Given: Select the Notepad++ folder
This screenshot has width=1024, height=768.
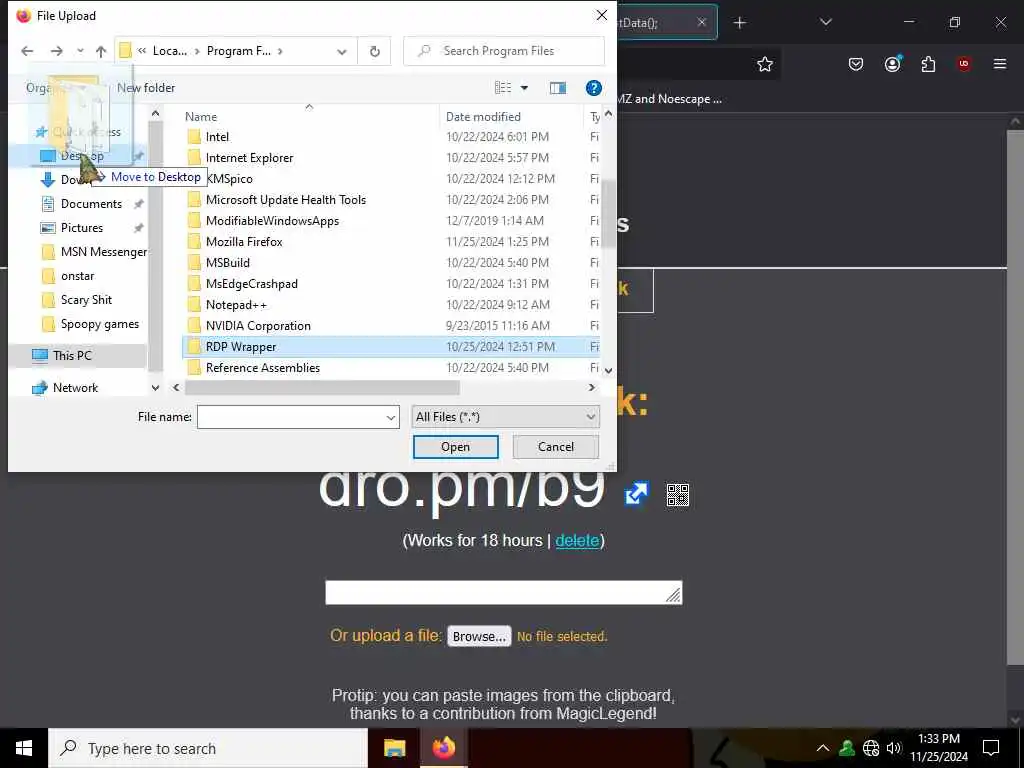Looking at the screenshot, I should tap(236, 304).
